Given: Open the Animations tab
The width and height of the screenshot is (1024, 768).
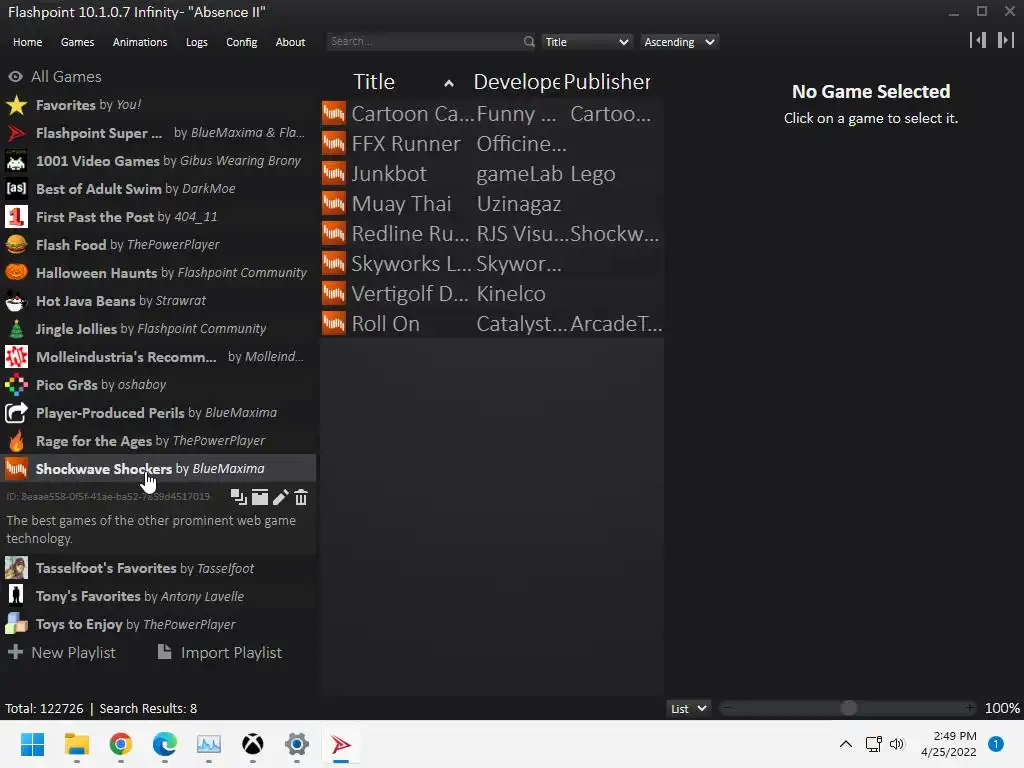Looking at the screenshot, I should point(140,42).
